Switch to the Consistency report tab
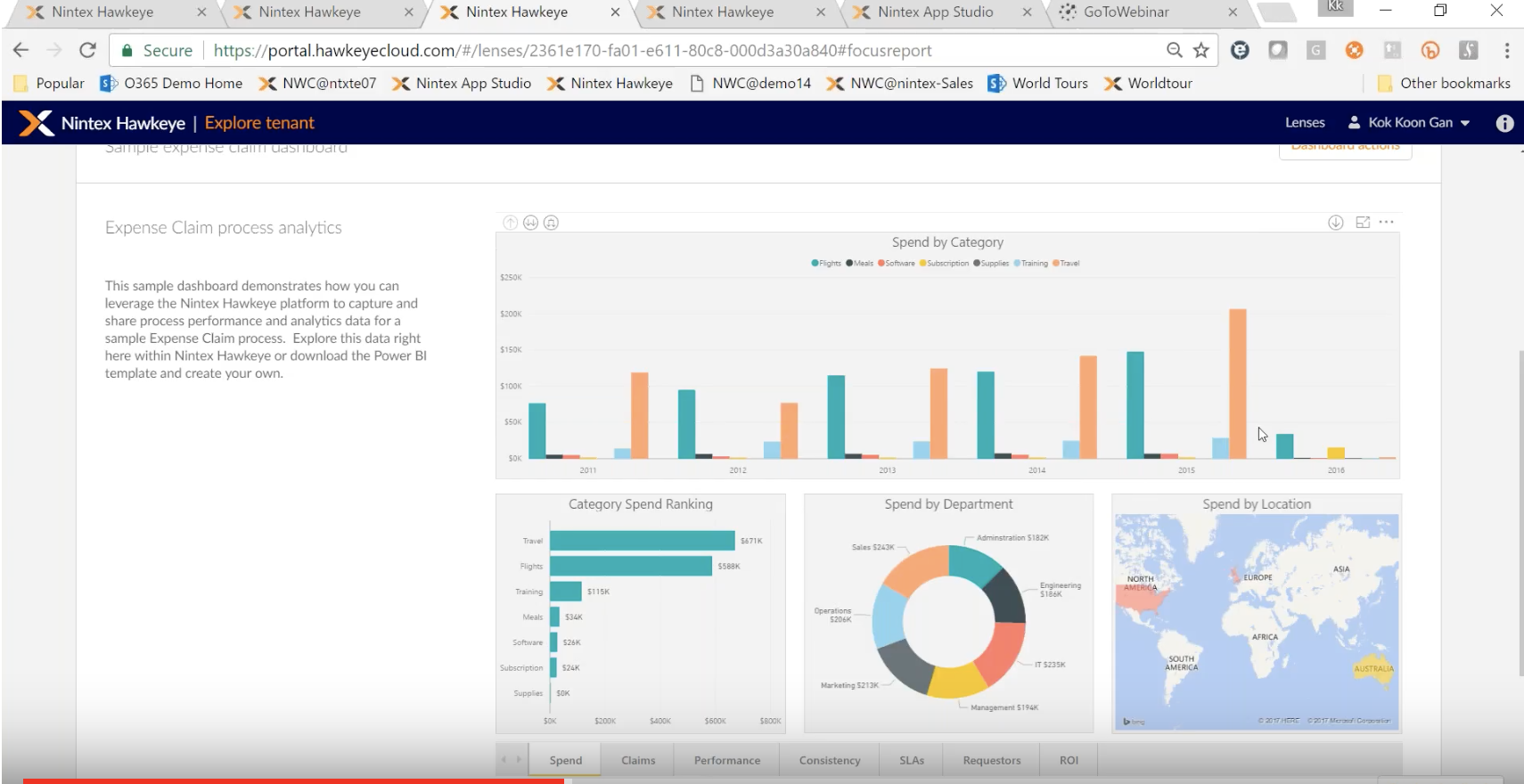Viewport: 1524px width, 784px height. tap(830, 760)
